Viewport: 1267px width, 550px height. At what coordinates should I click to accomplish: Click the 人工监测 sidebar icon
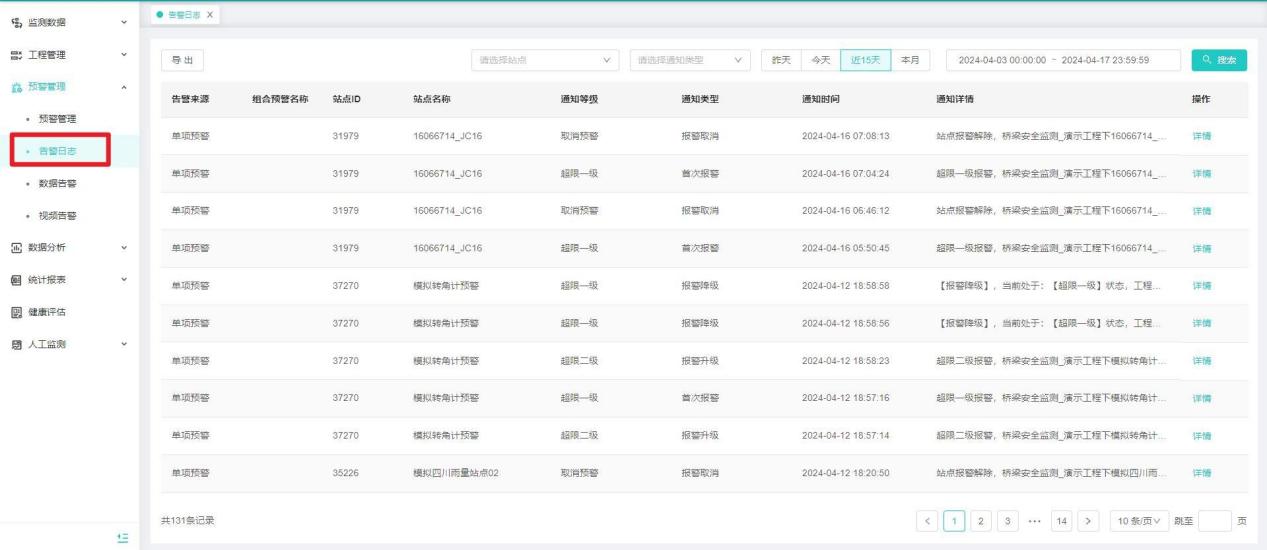click(x=15, y=344)
